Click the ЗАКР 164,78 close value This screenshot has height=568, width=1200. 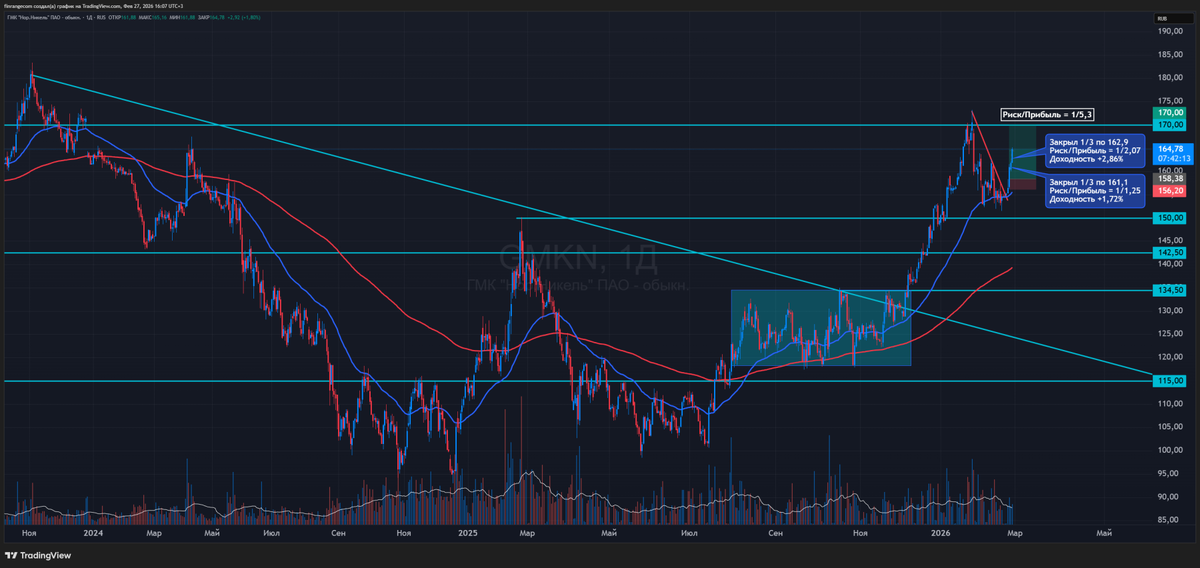click(211, 18)
